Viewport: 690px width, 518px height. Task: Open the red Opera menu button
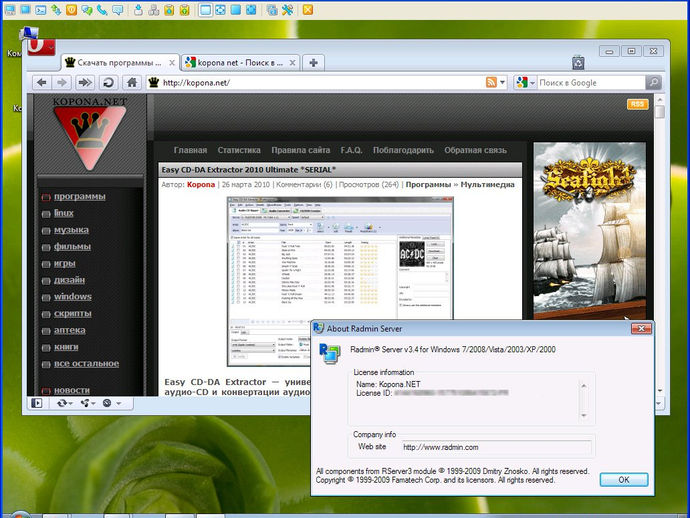coord(41,47)
